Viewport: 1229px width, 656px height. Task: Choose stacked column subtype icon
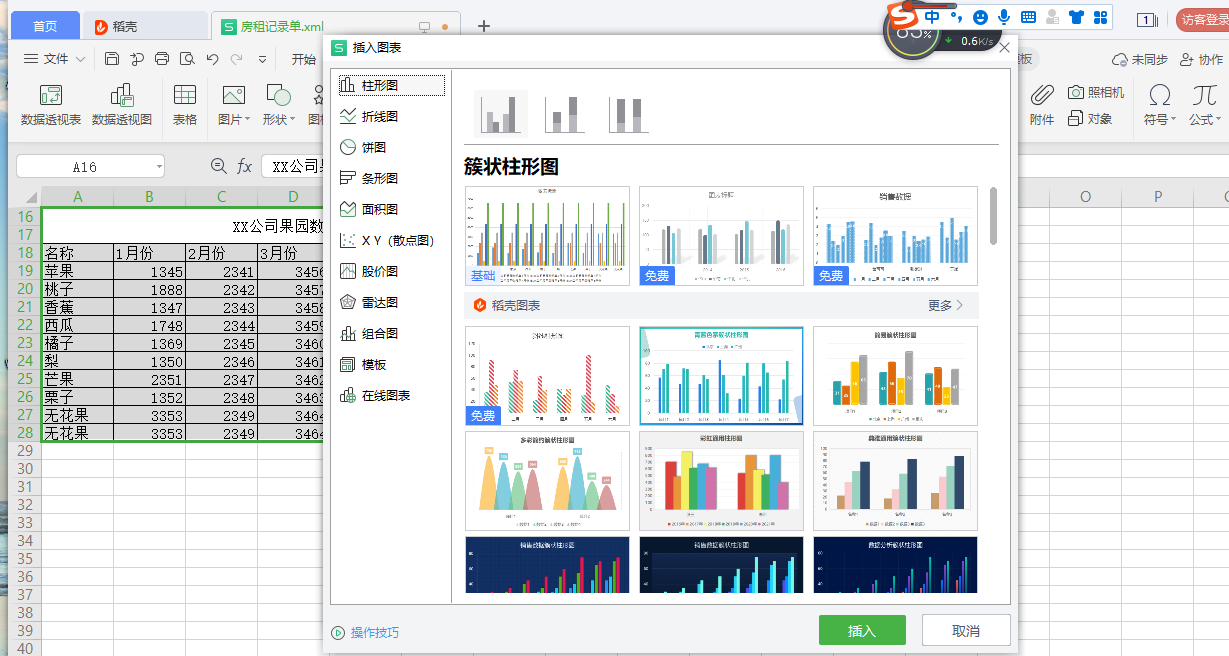565,114
